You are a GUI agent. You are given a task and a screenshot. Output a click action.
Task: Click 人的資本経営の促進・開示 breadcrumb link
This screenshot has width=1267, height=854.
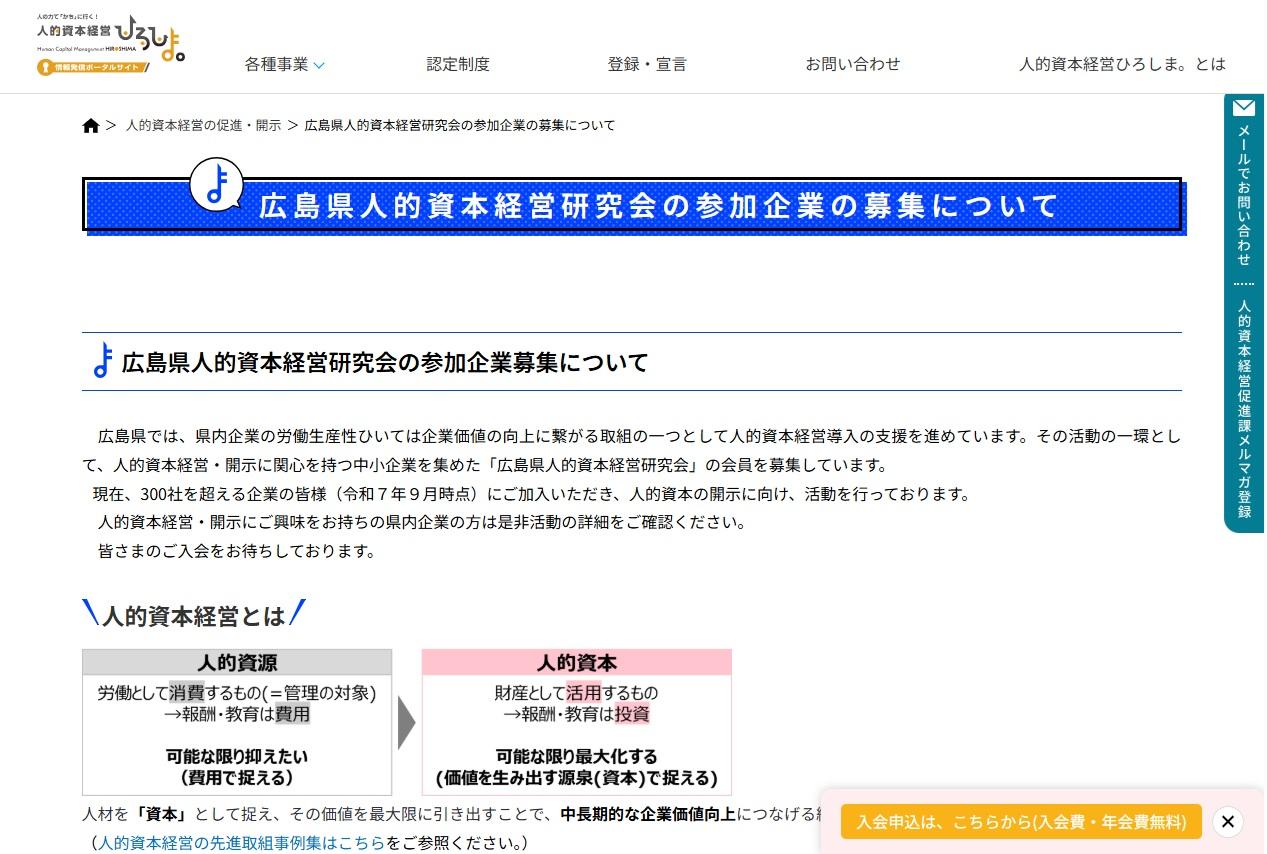click(x=203, y=126)
